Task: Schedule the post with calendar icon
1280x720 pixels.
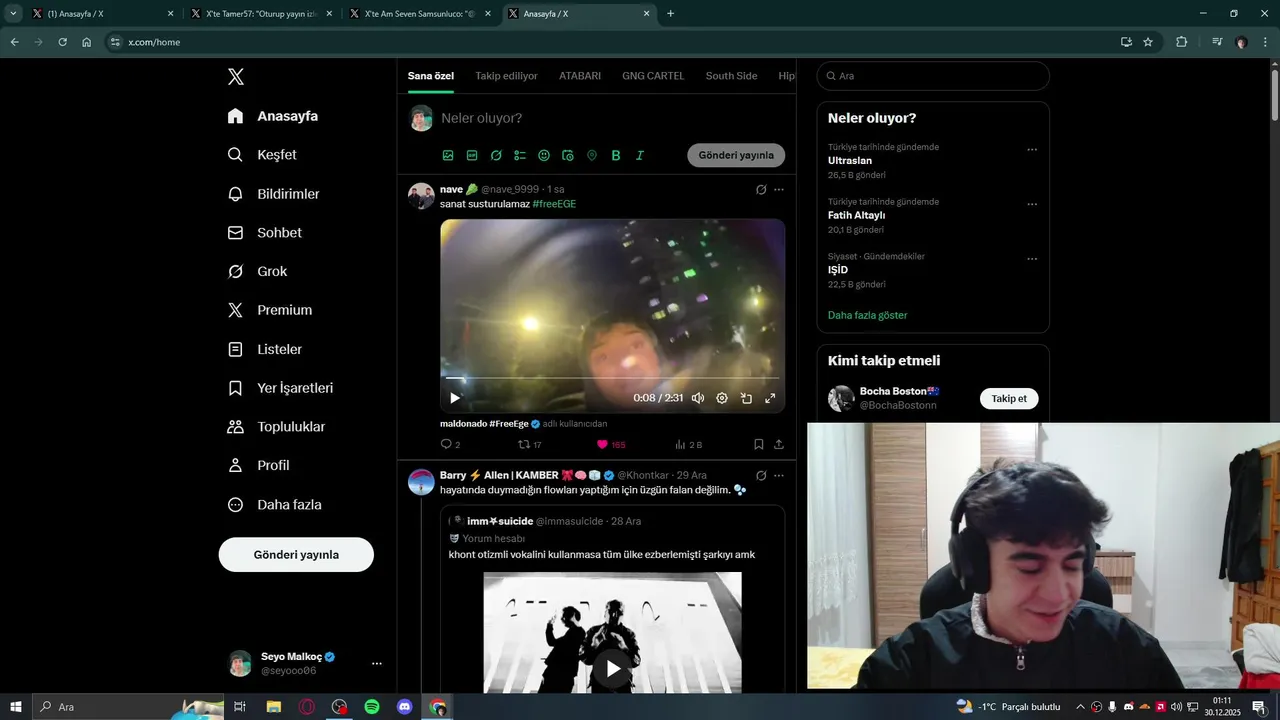Action: point(568,155)
